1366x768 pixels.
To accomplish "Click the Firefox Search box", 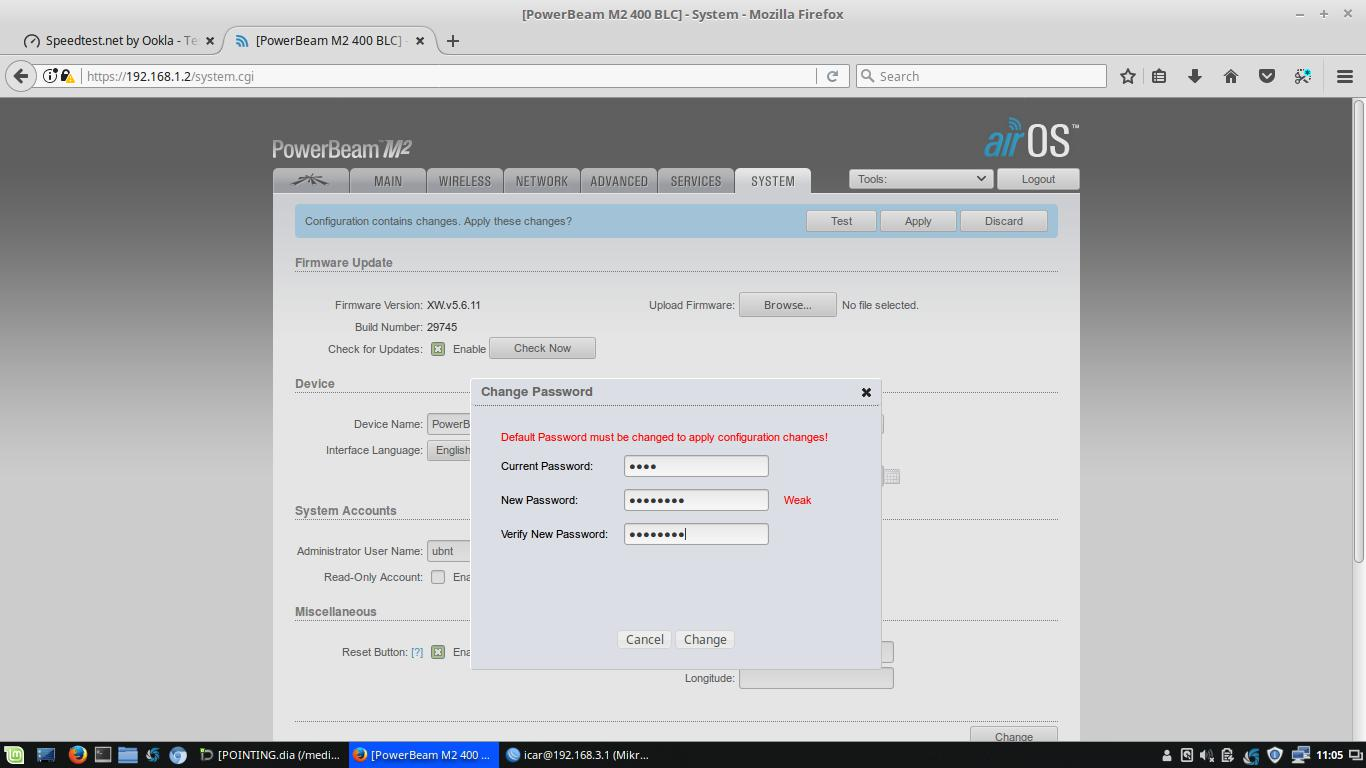I will [981, 76].
